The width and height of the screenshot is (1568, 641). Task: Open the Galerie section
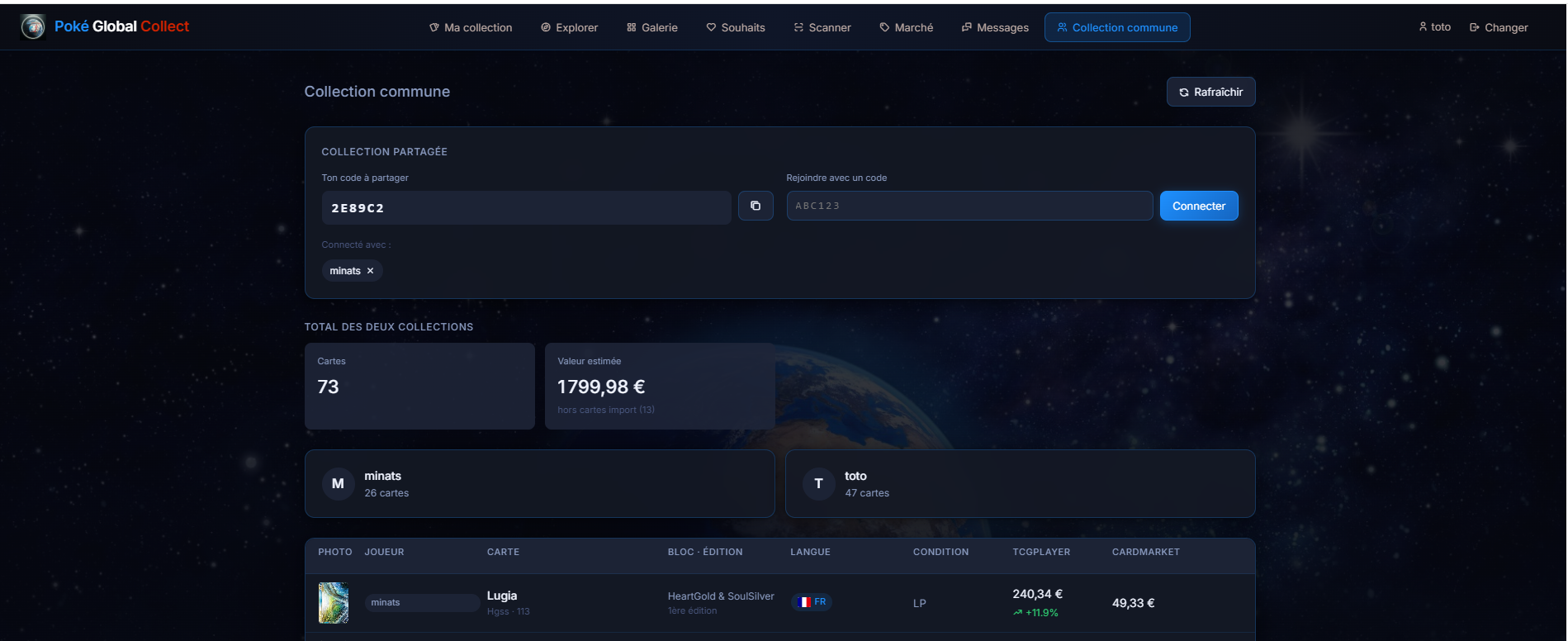[652, 27]
